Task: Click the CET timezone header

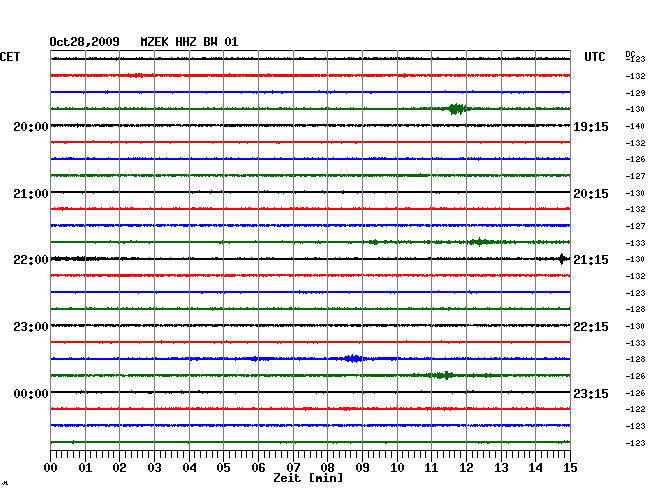Action: click(10, 57)
